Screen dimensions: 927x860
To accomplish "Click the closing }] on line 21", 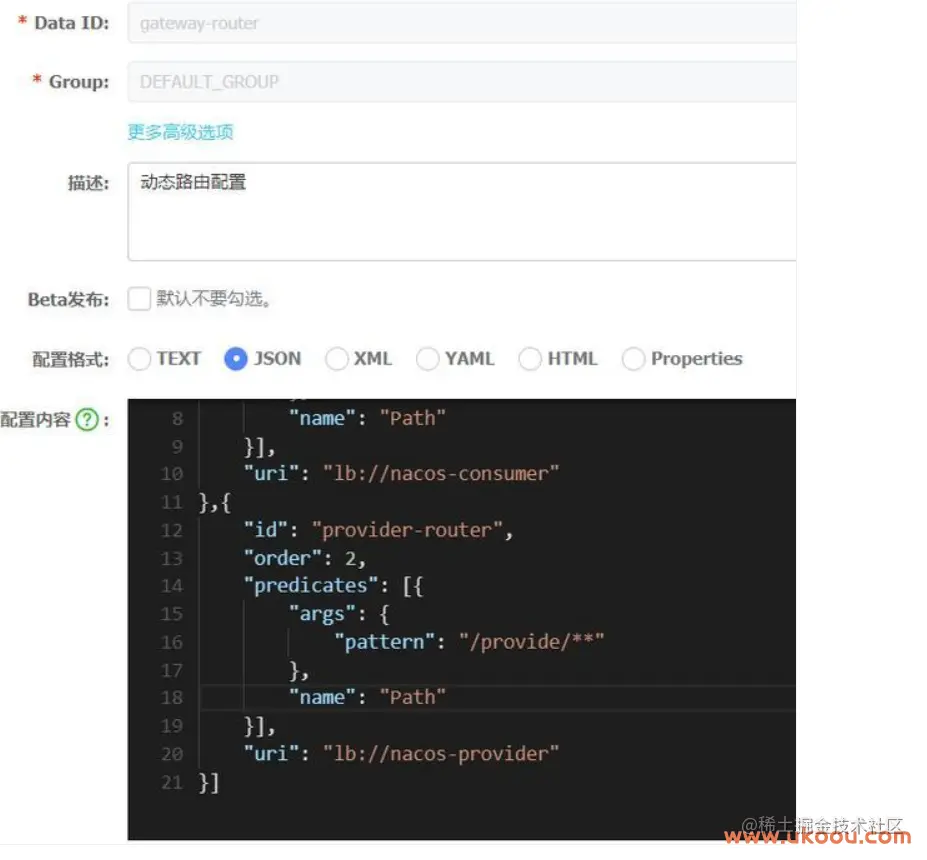I will [x=209, y=783].
